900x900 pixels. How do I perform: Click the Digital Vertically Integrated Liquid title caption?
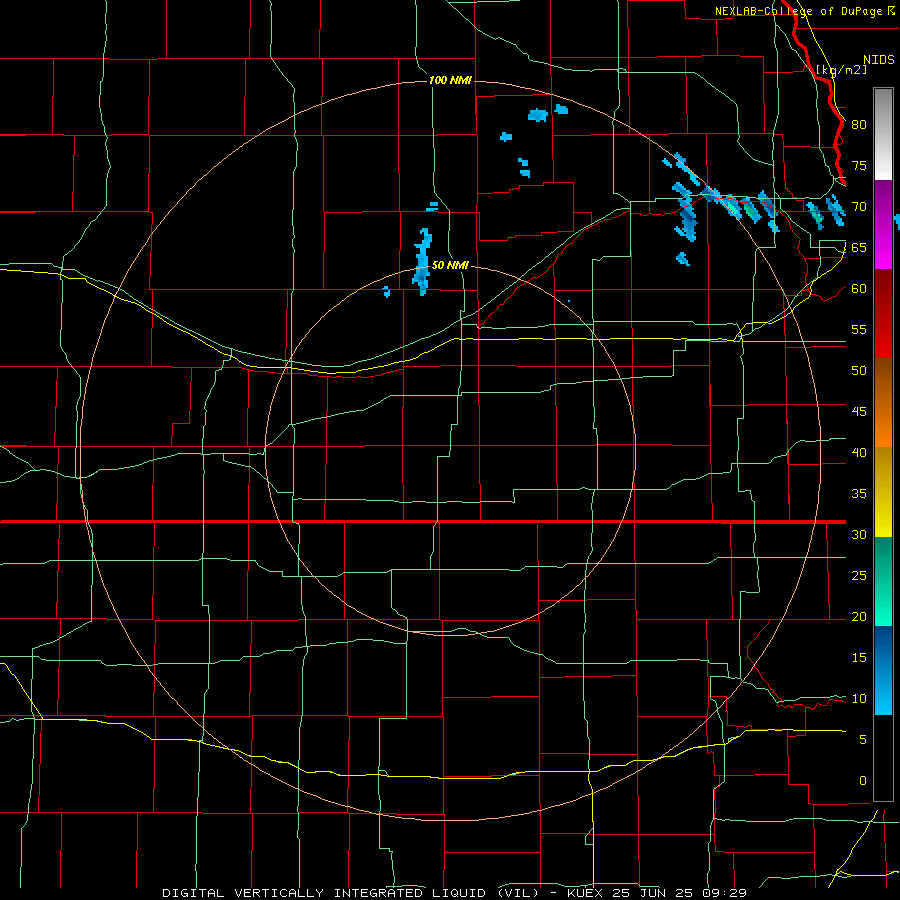coord(454,893)
